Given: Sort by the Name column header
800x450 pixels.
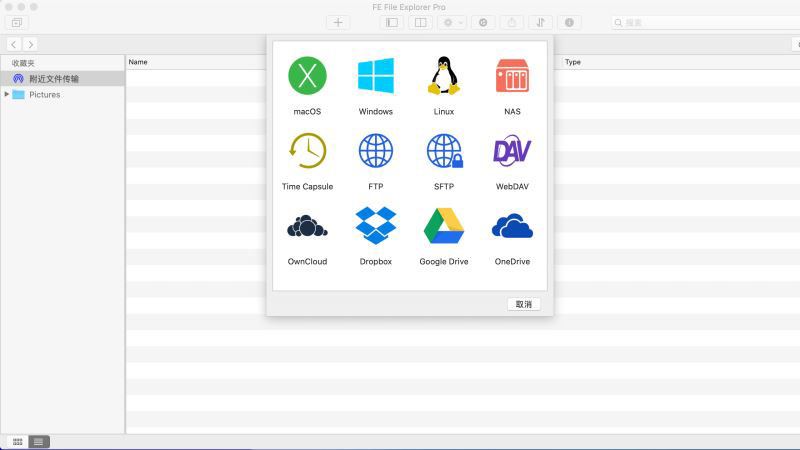Looking at the screenshot, I should tap(138, 62).
